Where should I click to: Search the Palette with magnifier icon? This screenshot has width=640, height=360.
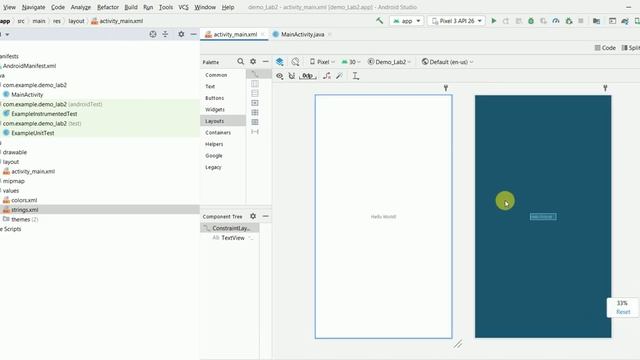pyautogui.click(x=240, y=62)
